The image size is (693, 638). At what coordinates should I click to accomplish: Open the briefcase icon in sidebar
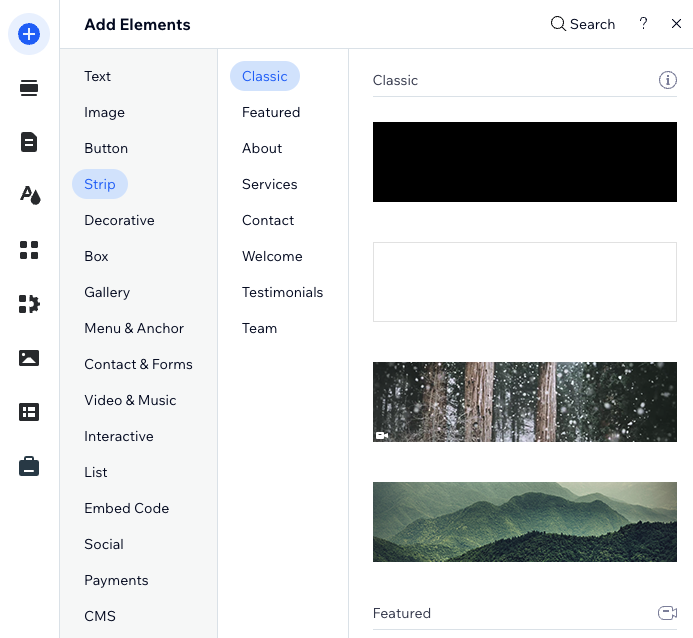[29, 467]
